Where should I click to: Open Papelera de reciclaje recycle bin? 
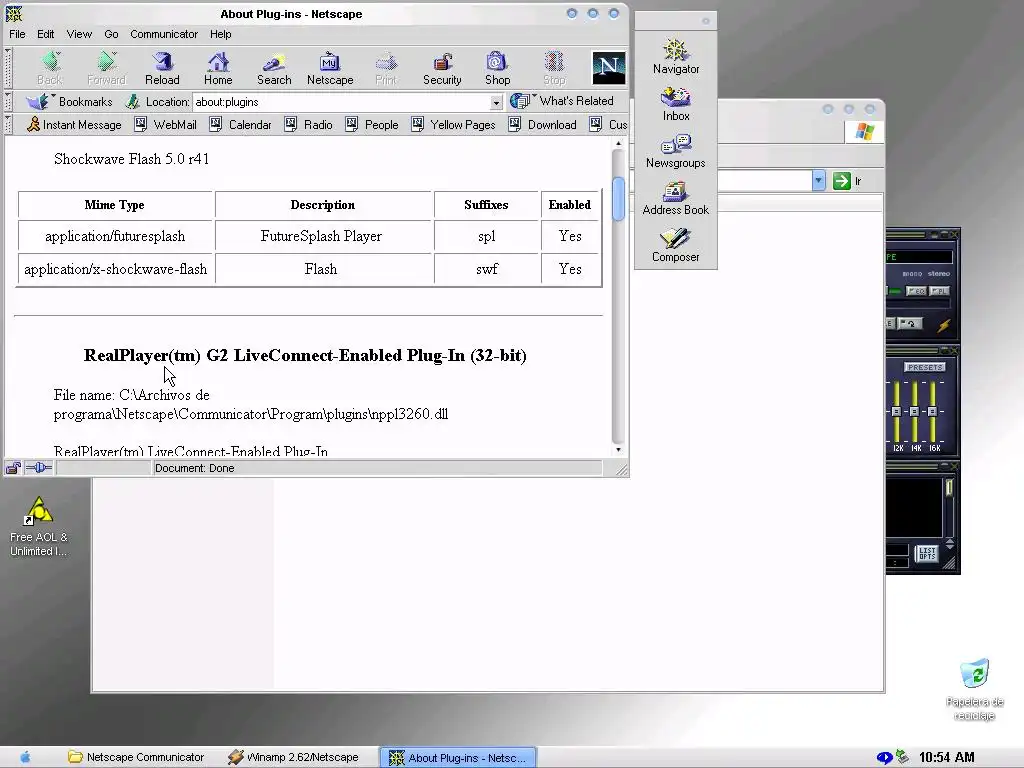click(974, 690)
